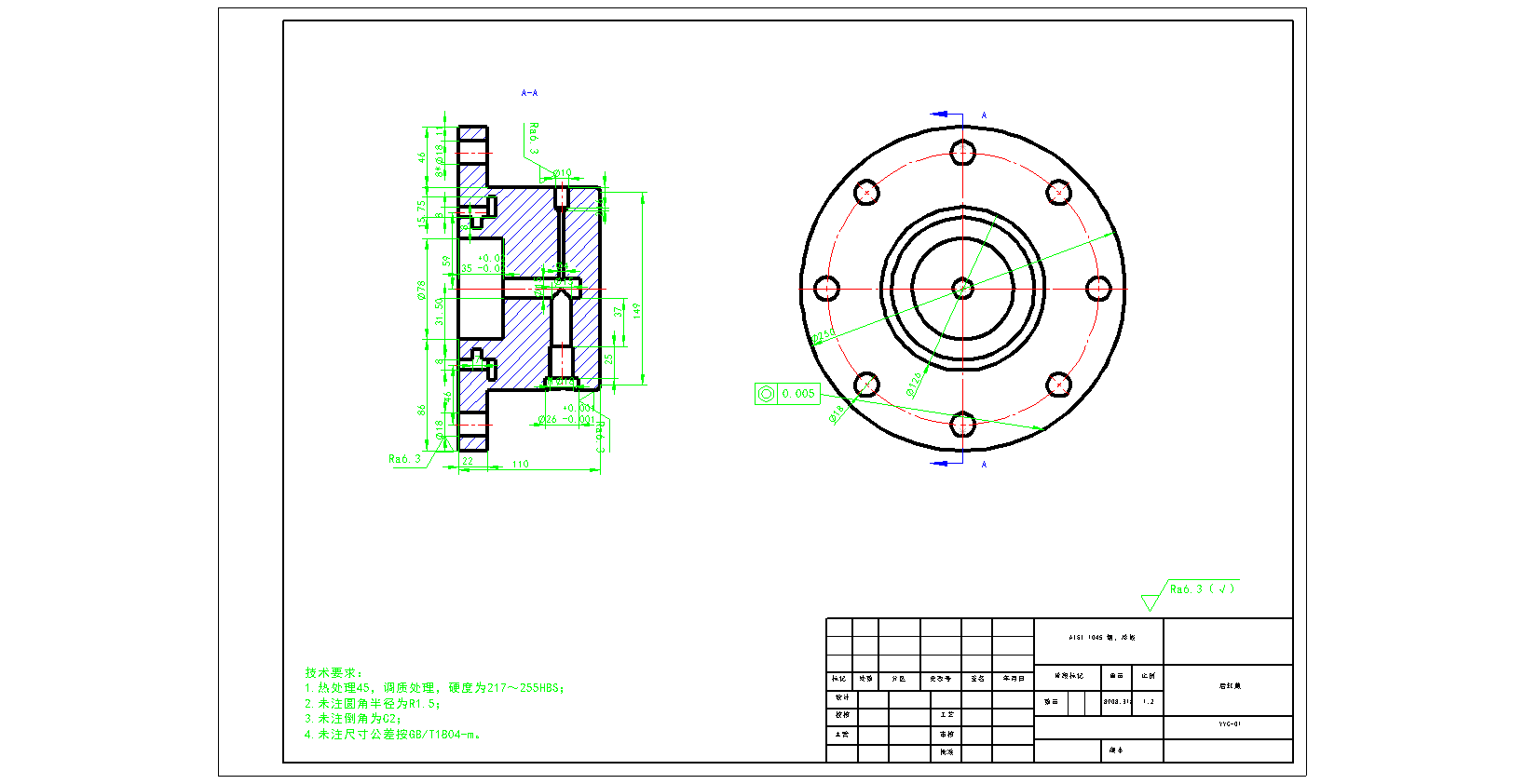Image resolution: width=1525 pixels, height=784 pixels.
Task: Select the 8*Ø18 hole callout
Action: point(439,160)
